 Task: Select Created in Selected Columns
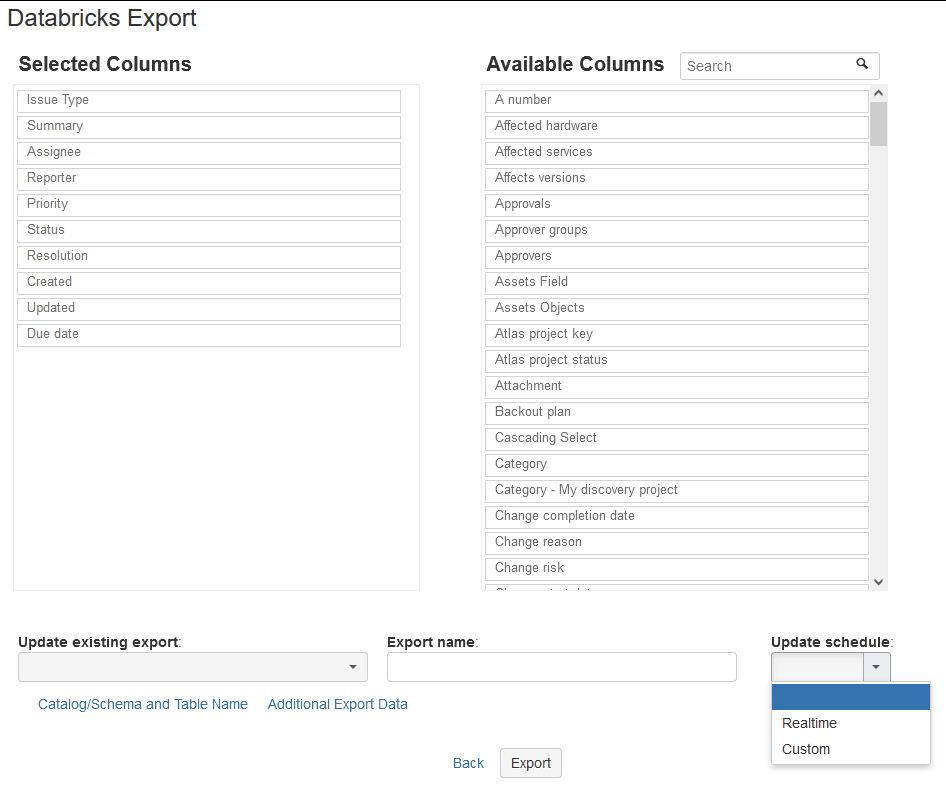click(209, 283)
